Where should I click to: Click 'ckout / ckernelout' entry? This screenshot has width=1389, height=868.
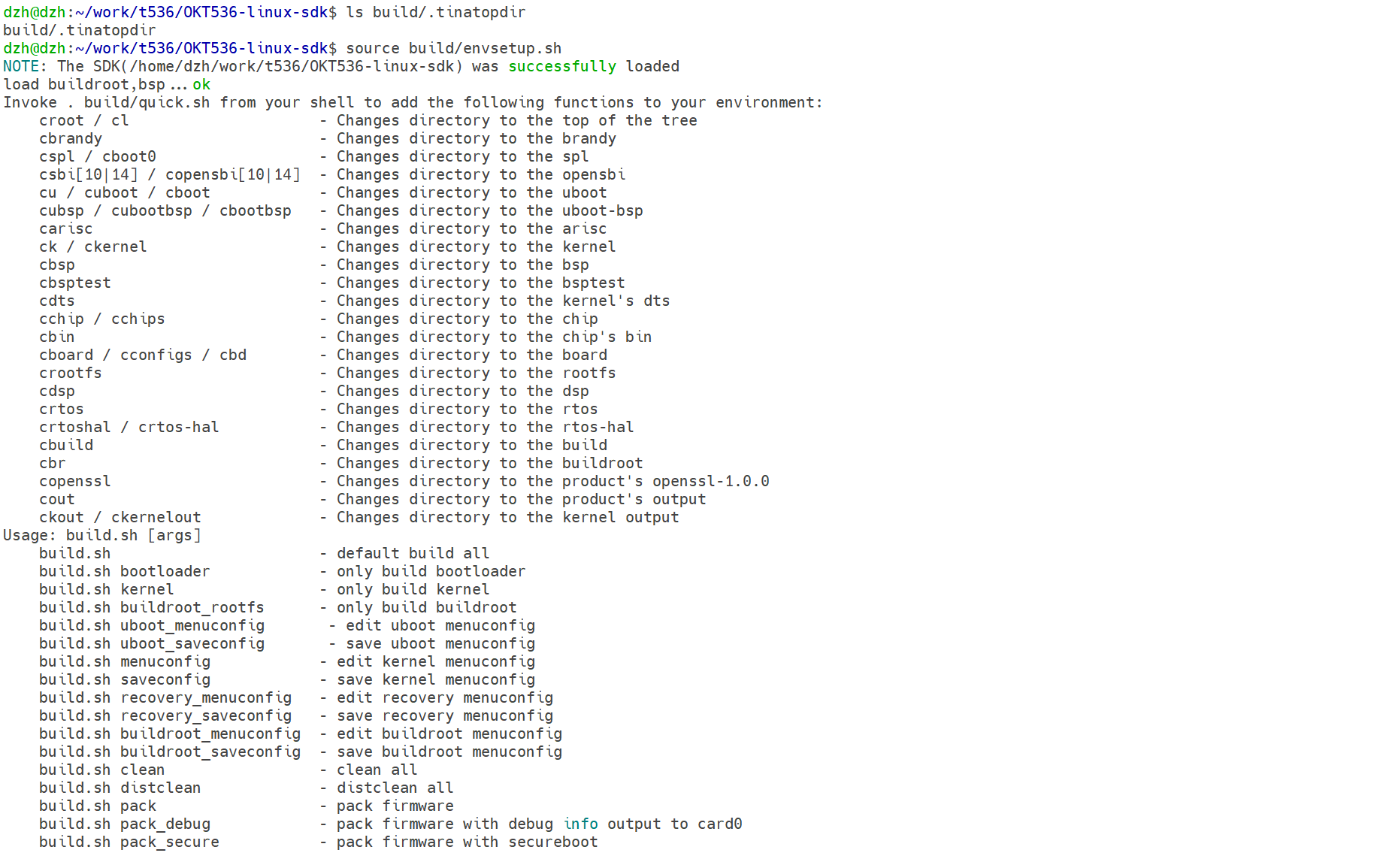coord(120,517)
